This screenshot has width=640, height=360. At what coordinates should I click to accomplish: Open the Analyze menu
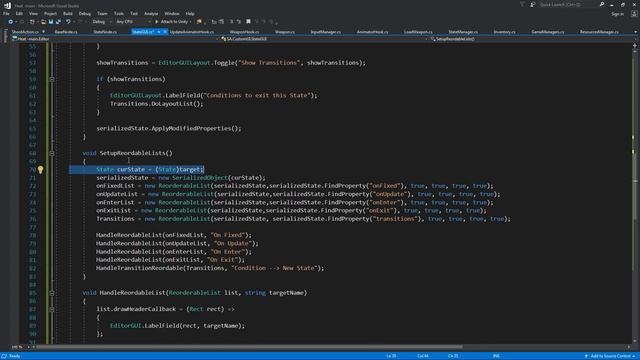pos(151,13)
